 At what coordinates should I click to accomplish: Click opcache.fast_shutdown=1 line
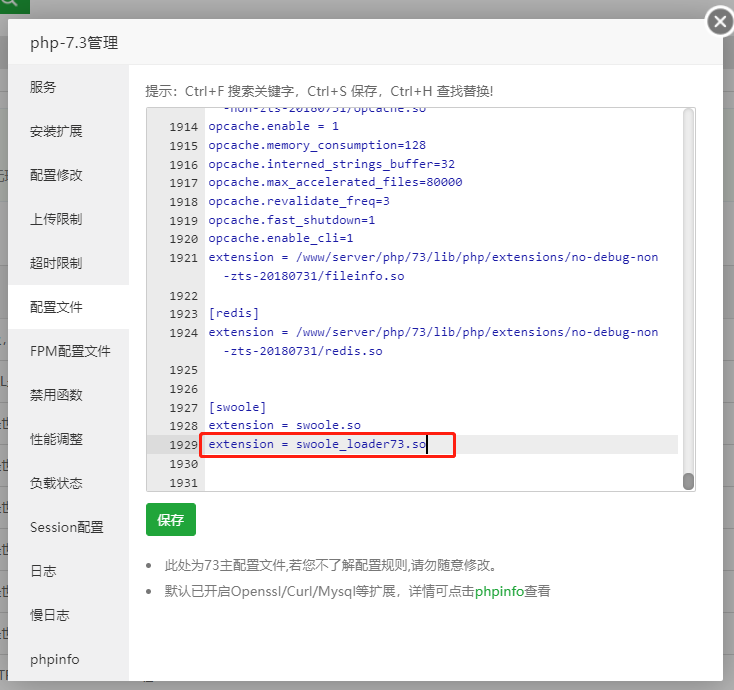click(x=292, y=220)
